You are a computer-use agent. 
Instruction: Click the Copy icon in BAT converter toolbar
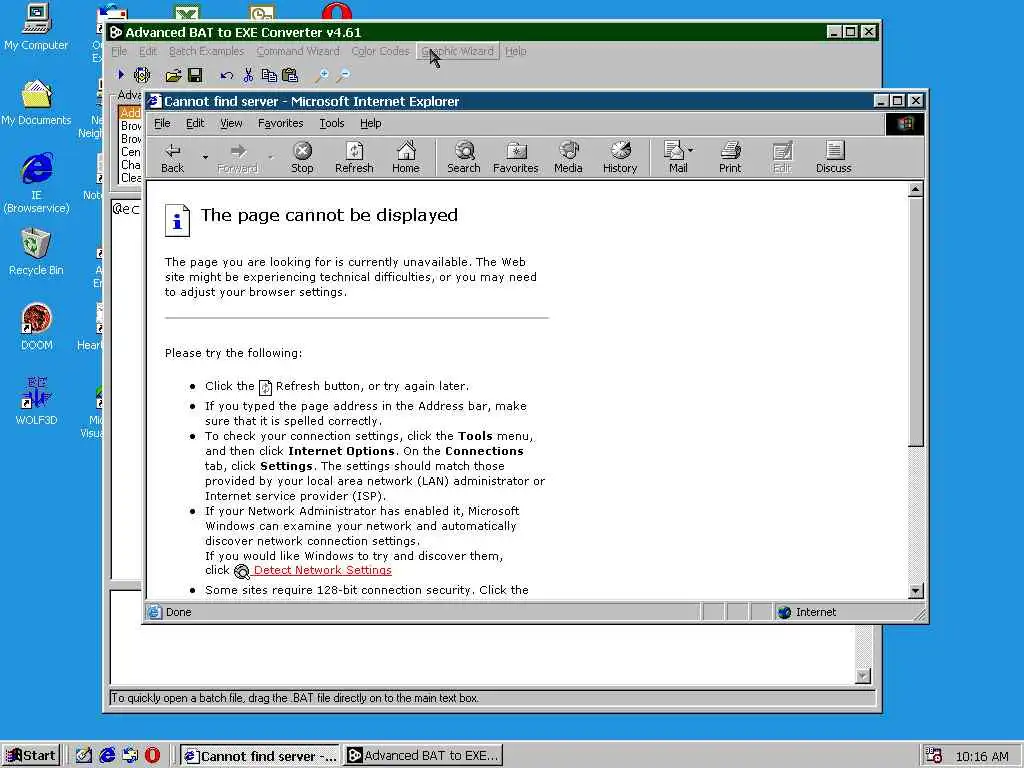(x=269, y=76)
